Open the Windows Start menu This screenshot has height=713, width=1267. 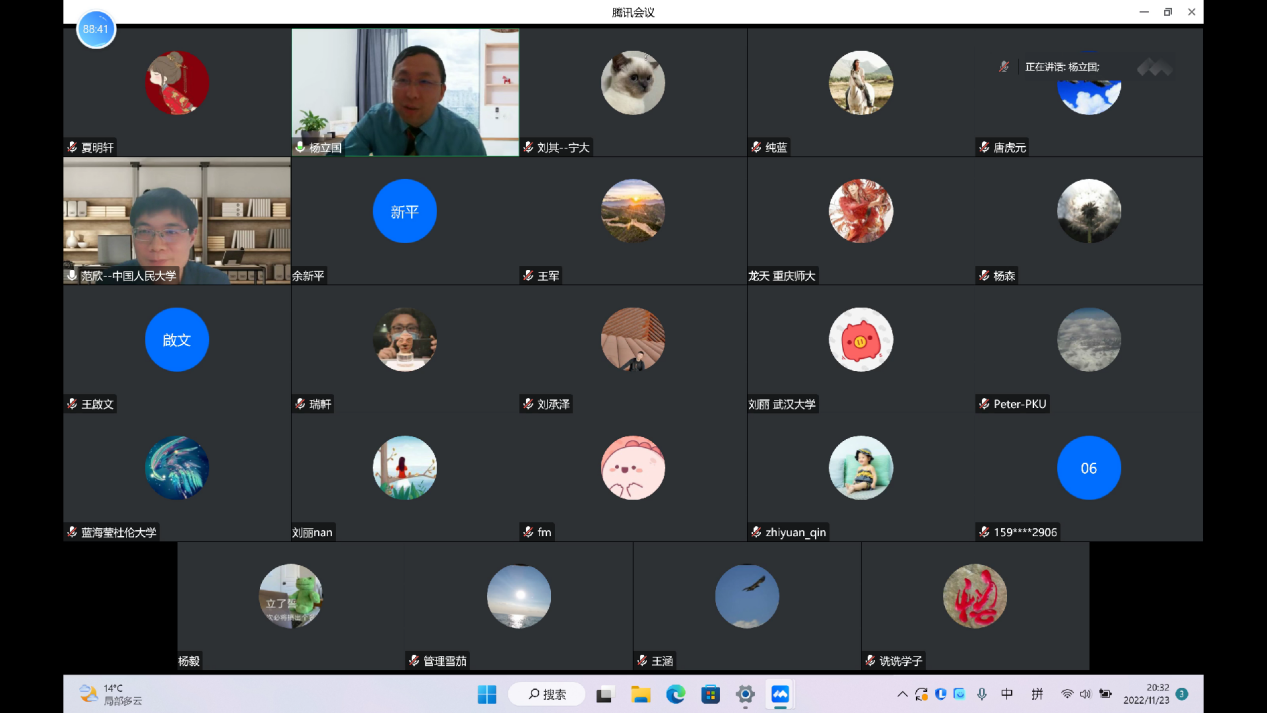[487, 694]
